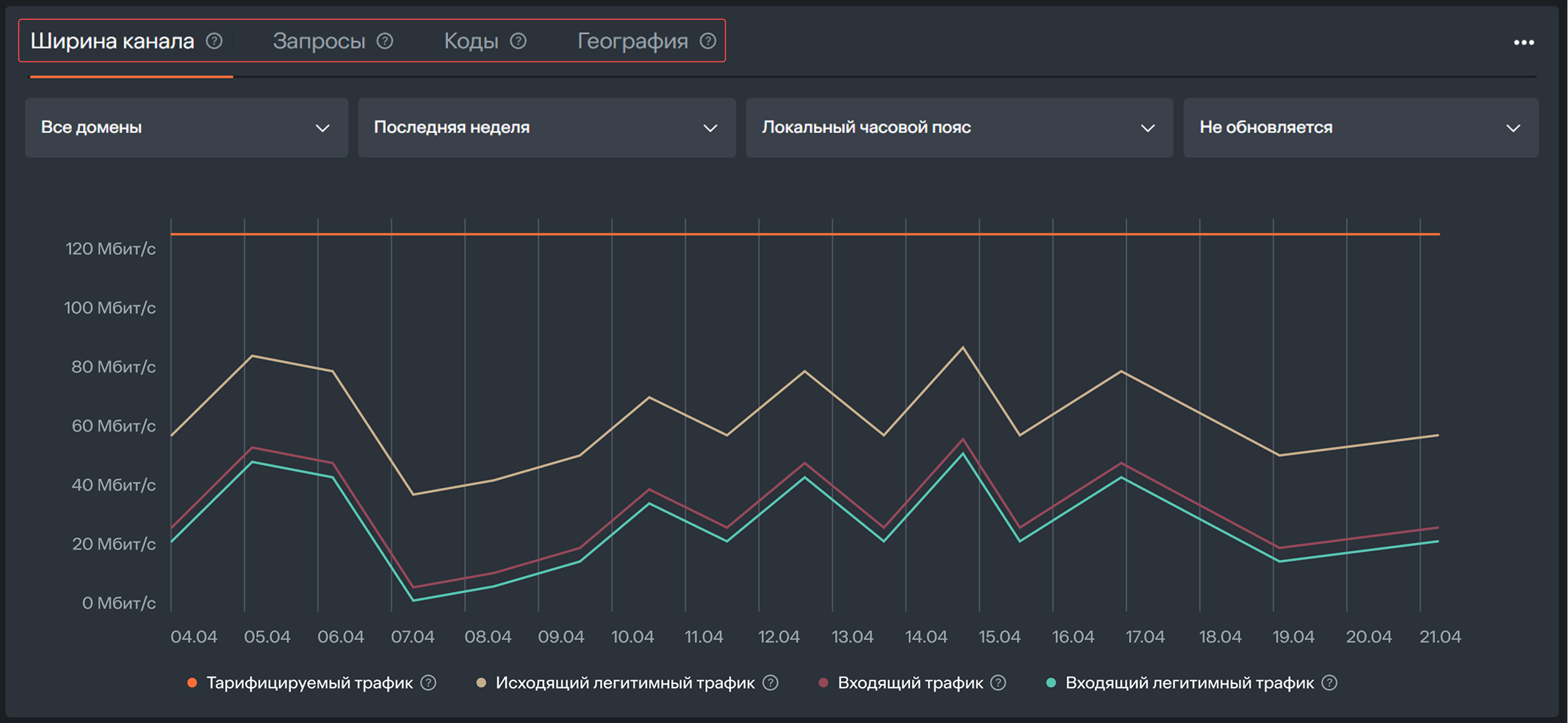Open the help tooltip next to «Запросы»
The width and height of the screenshot is (1568, 723).
(x=385, y=41)
